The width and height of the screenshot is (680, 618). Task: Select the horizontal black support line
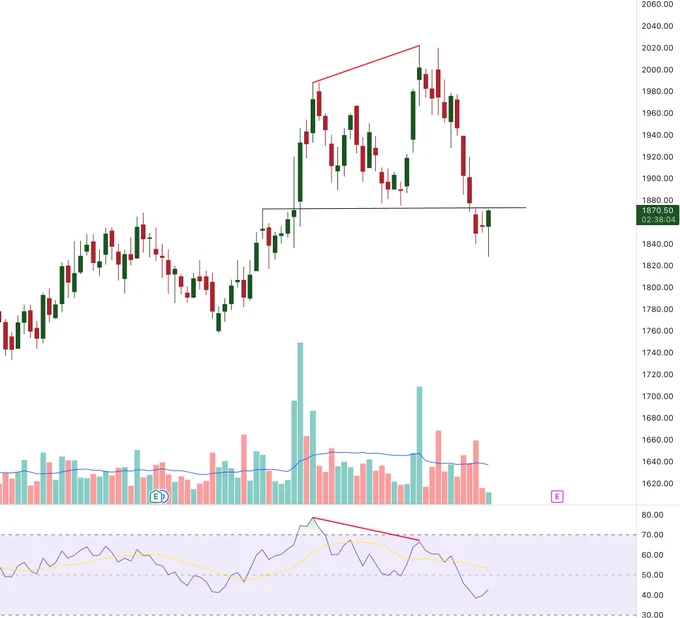394,209
